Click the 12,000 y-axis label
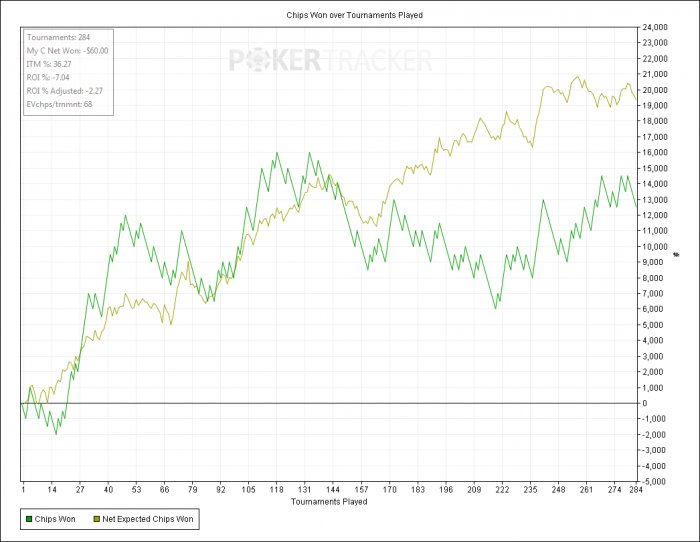 coord(655,215)
